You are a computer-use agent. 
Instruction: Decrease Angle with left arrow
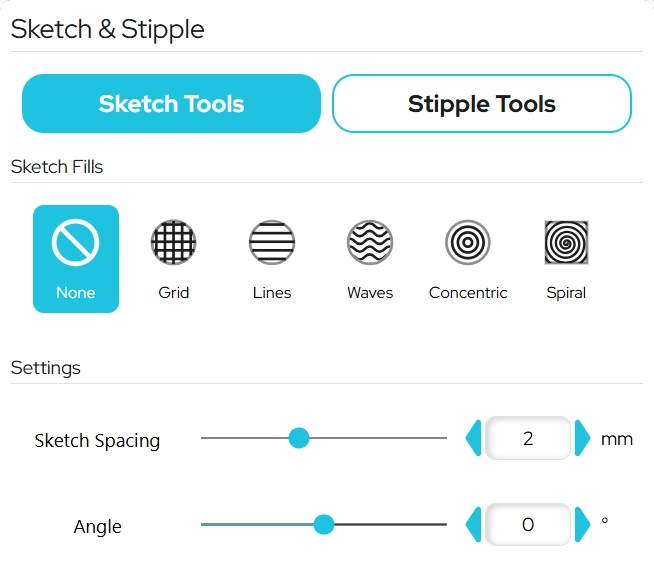(474, 524)
